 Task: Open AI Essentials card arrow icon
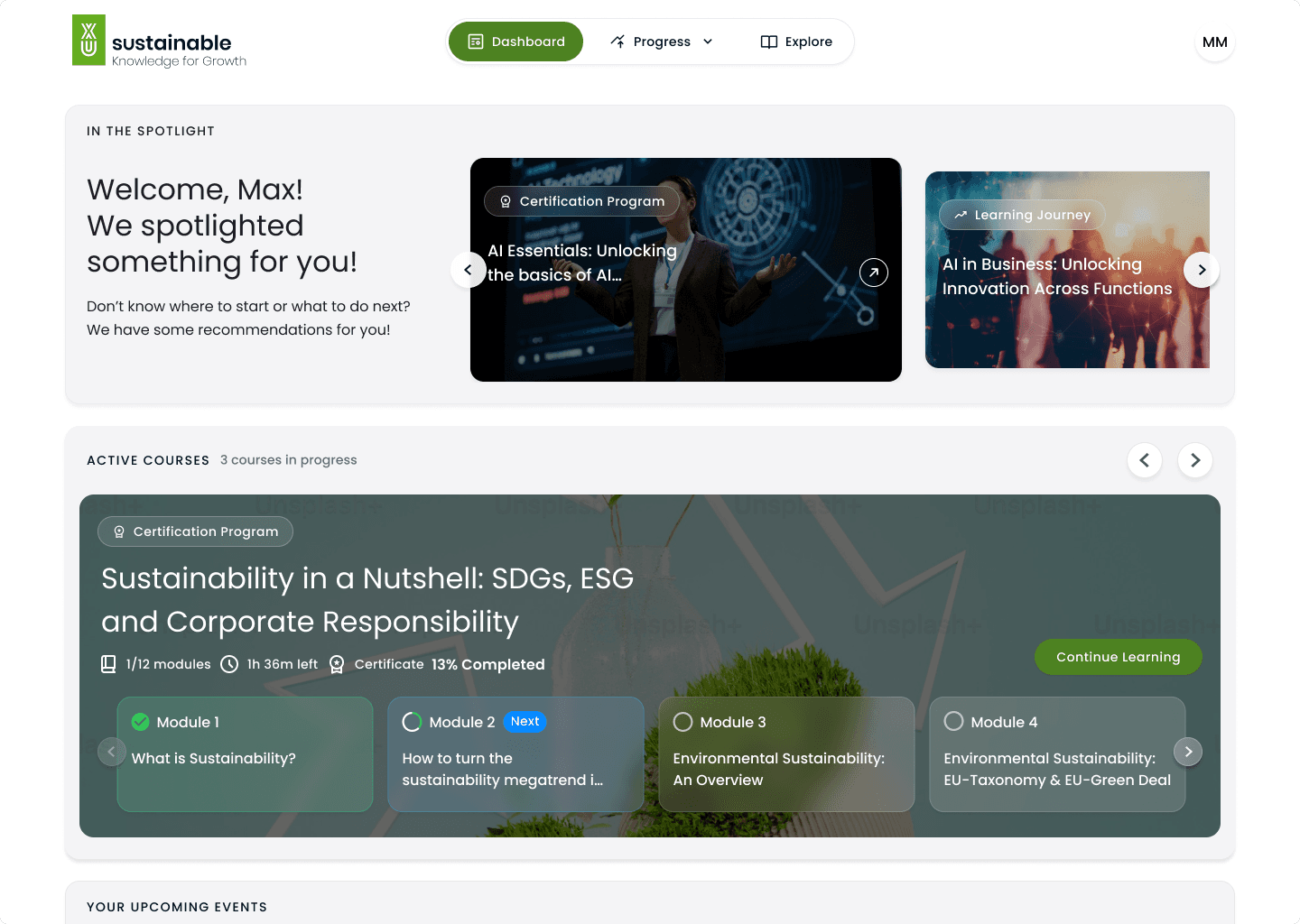click(x=874, y=273)
